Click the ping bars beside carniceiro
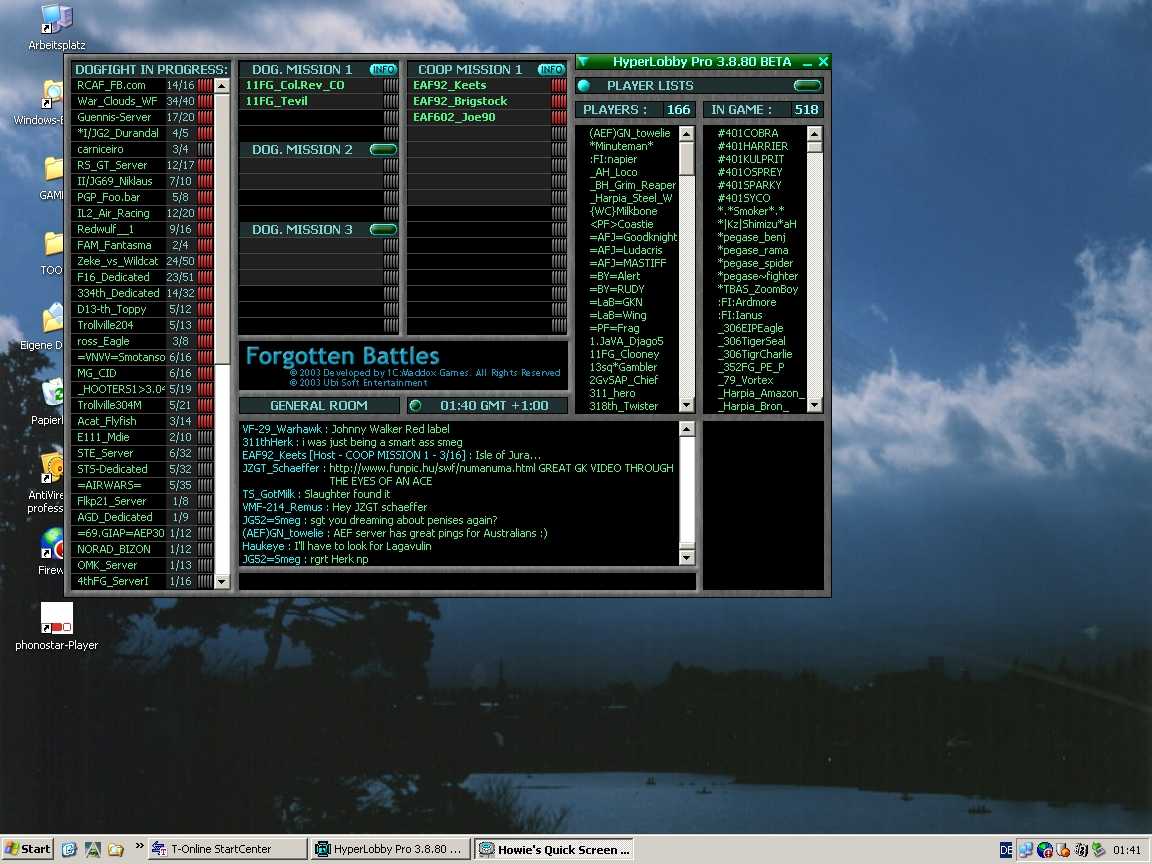The height and width of the screenshot is (864, 1152). [205, 149]
